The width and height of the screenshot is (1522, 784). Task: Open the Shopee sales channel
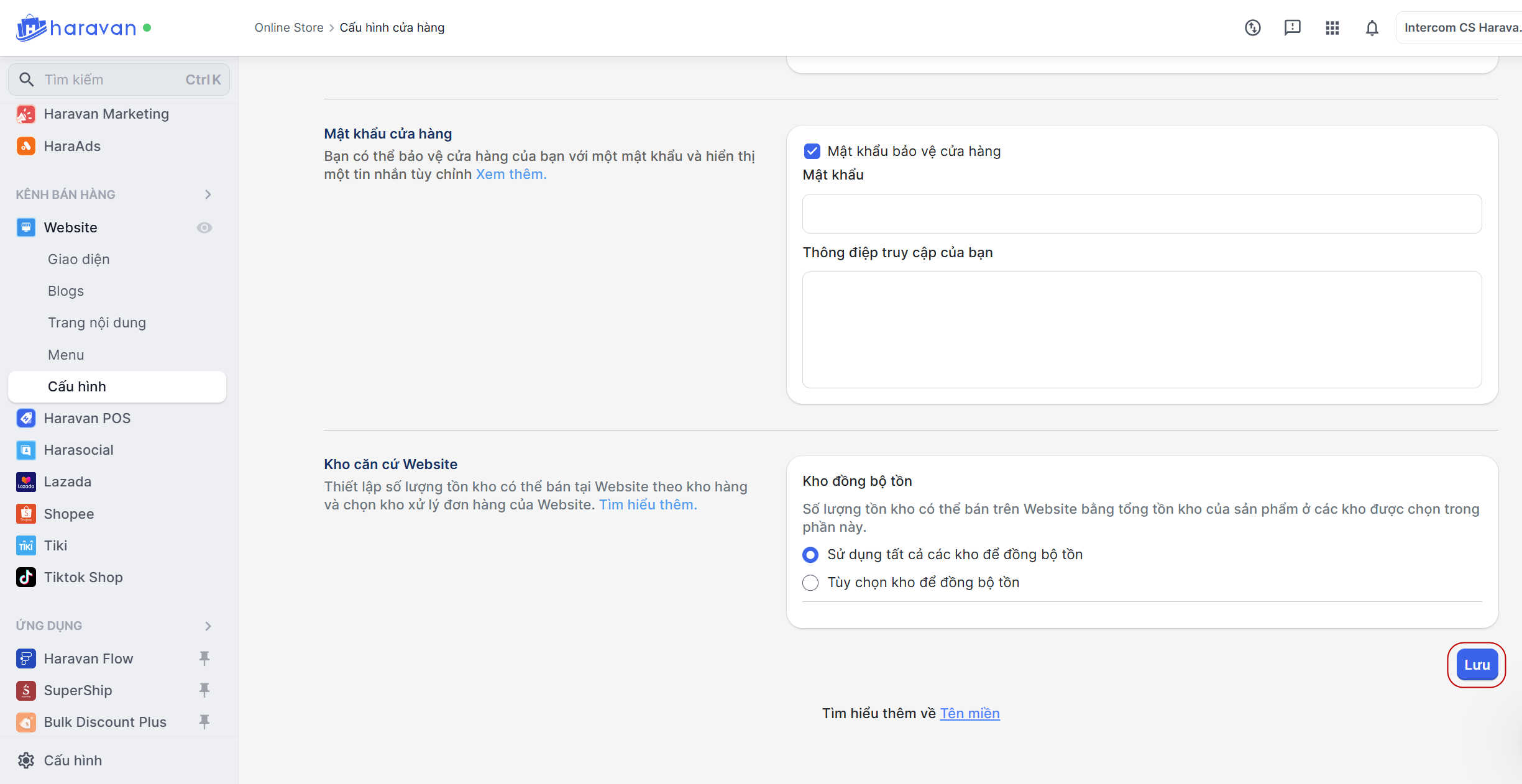(x=68, y=514)
